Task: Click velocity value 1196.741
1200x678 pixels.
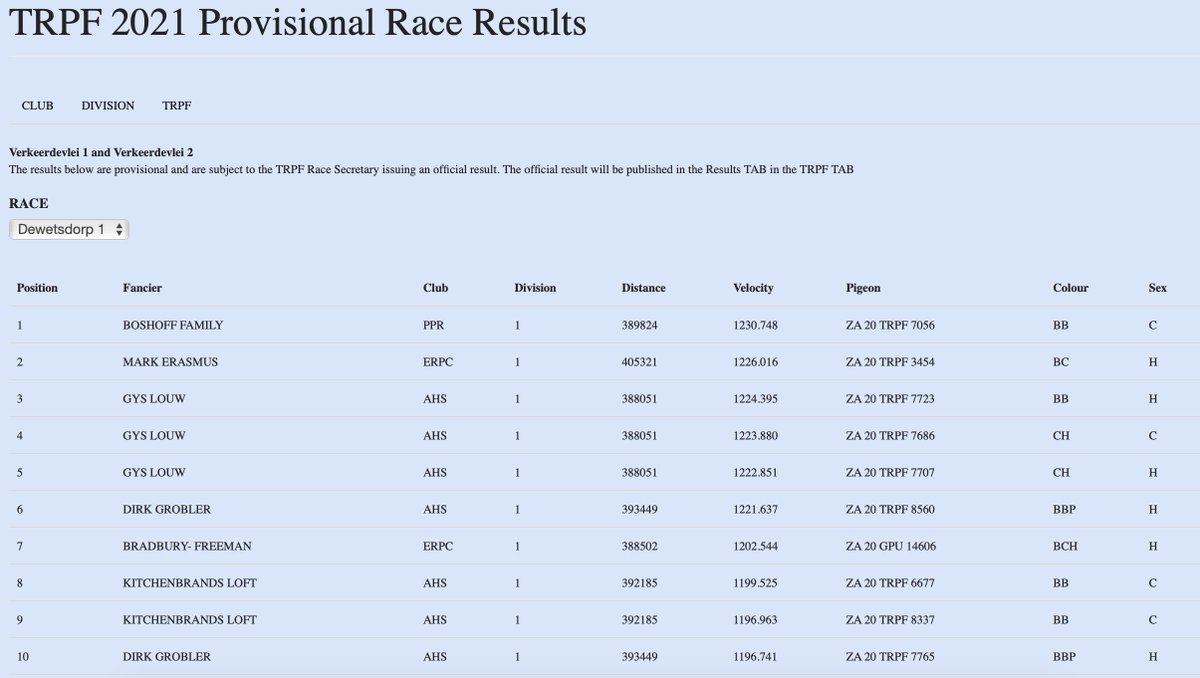Action: tap(755, 657)
